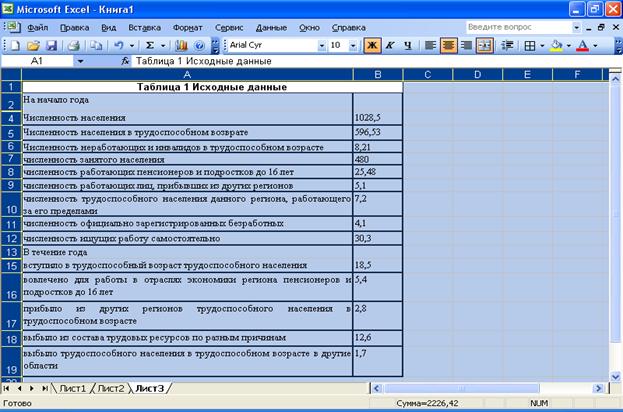Expand the Fill Color palette dropdown
The width and height of the screenshot is (623, 412).
coord(569,46)
